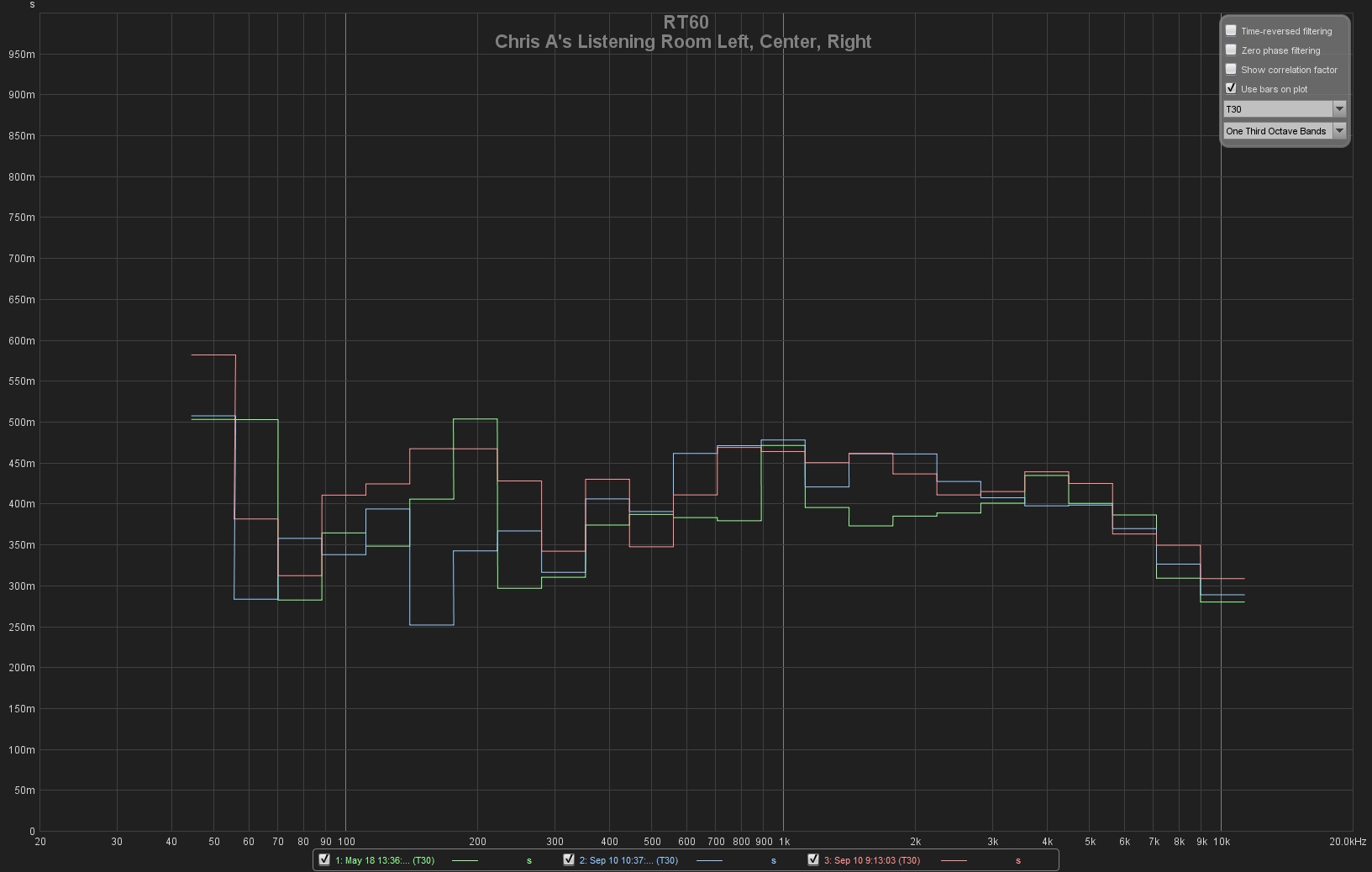Screen dimensions: 1372x872
Task: Click the 2k label on the frequency axis
Action: click(x=916, y=842)
